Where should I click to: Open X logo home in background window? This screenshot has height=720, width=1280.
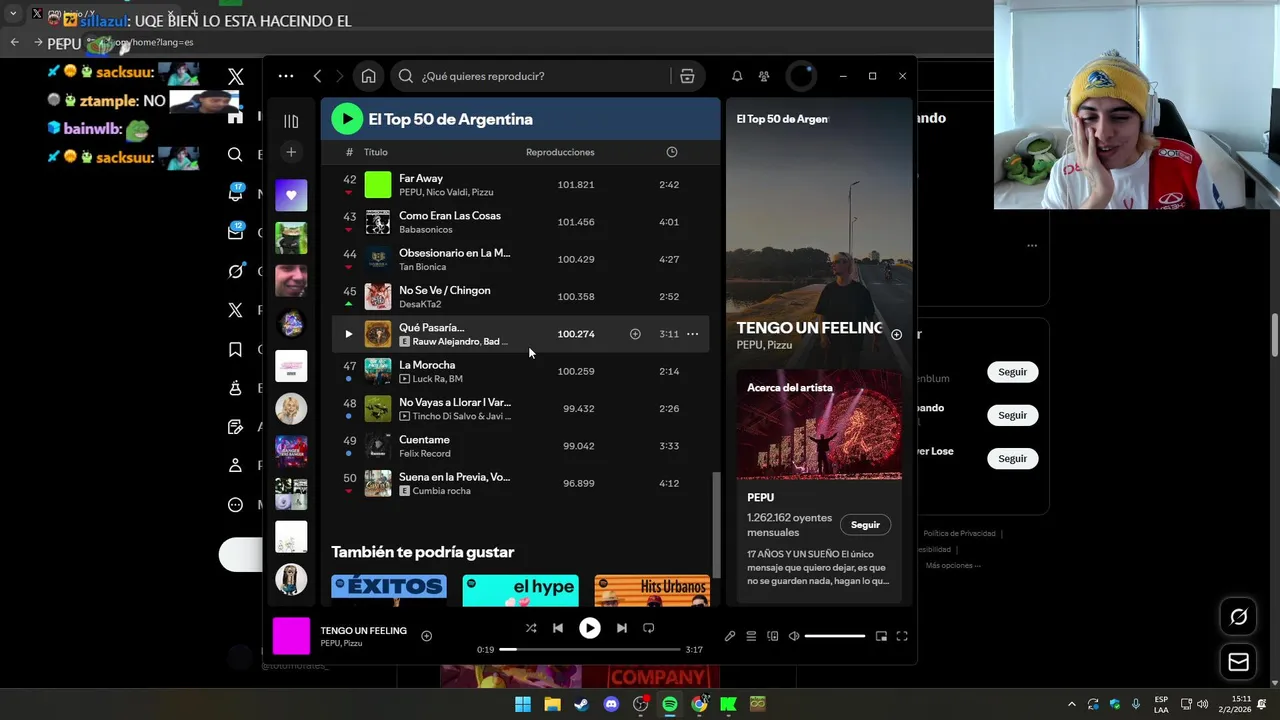[x=236, y=77]
